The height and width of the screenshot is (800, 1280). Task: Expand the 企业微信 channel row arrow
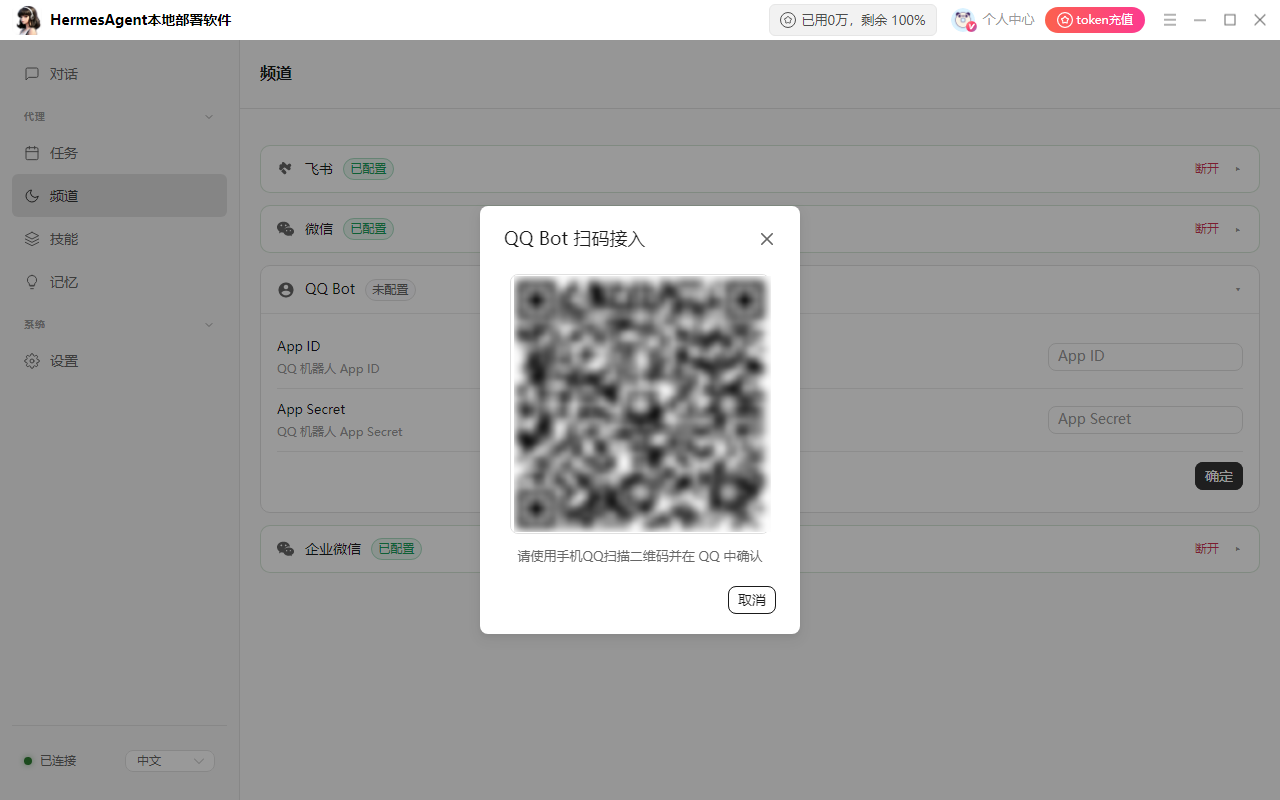click(x=1238, y=549)
